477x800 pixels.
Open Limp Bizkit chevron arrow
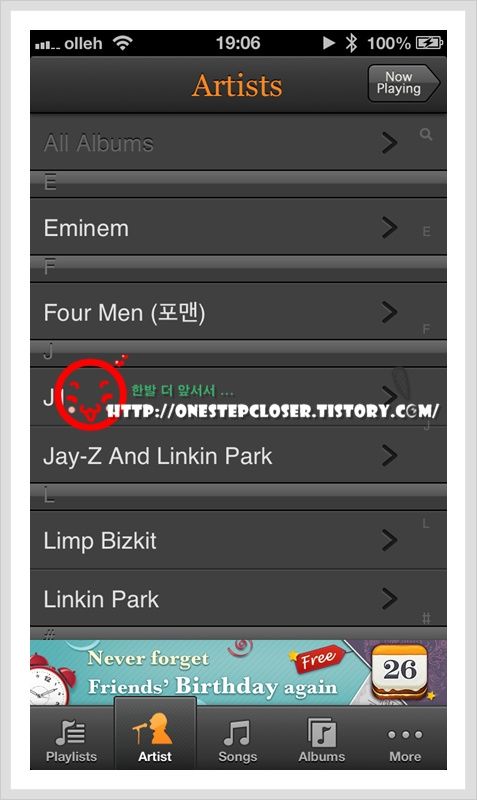(390, 540)
